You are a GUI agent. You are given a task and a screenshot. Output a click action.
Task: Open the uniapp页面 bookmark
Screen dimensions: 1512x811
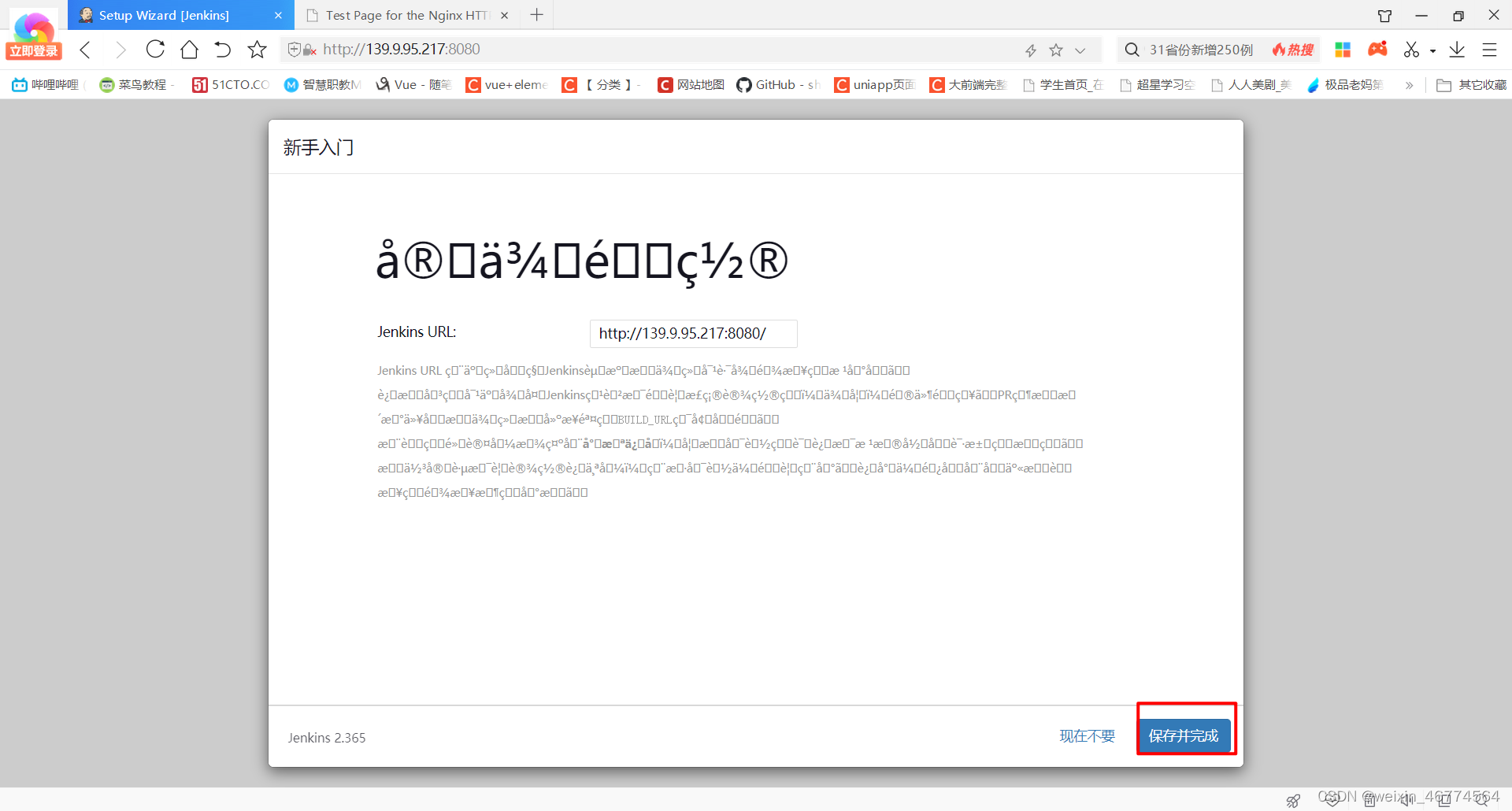(x=875, y=84)
